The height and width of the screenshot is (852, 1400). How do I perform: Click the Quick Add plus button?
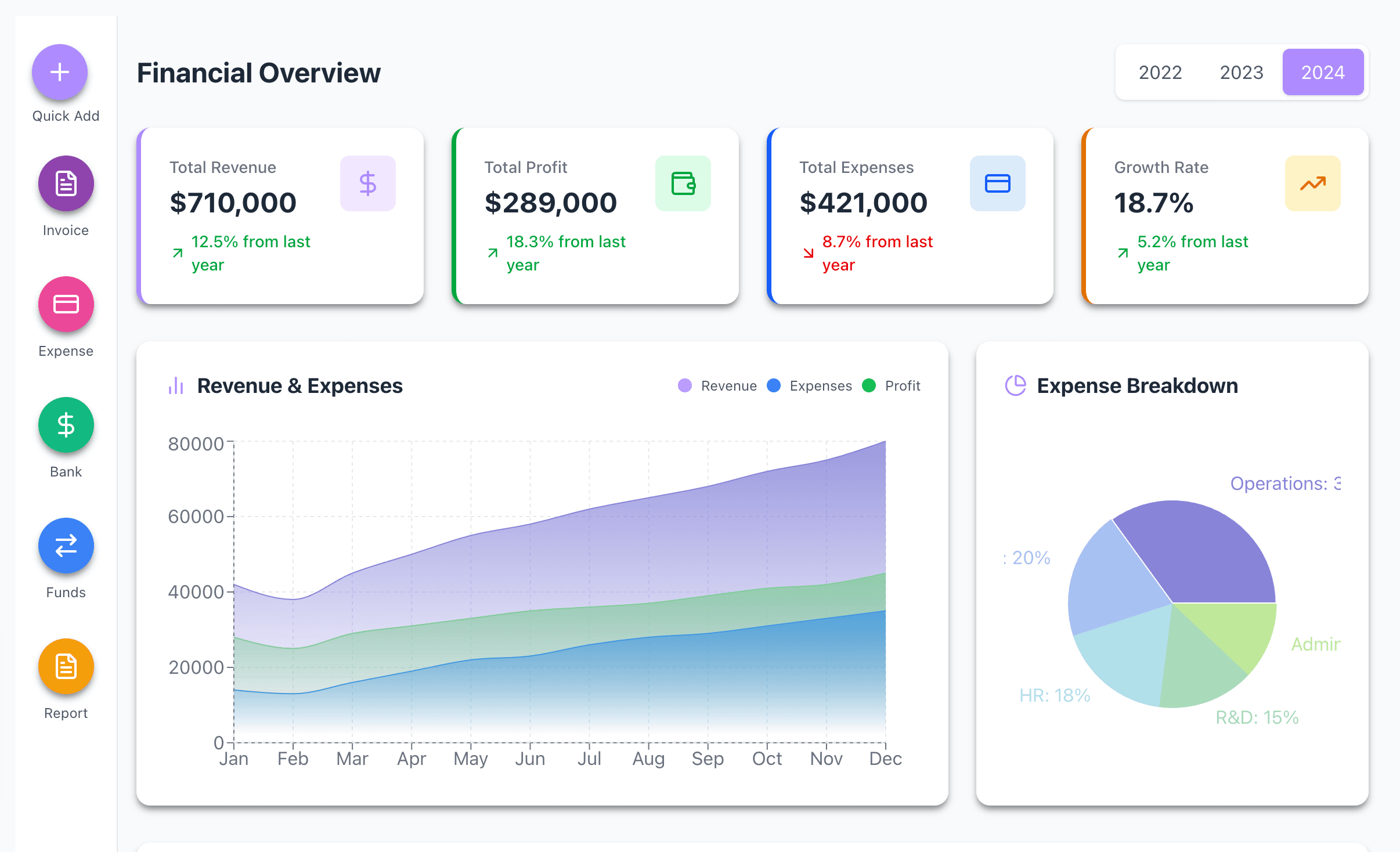point(60,73)
